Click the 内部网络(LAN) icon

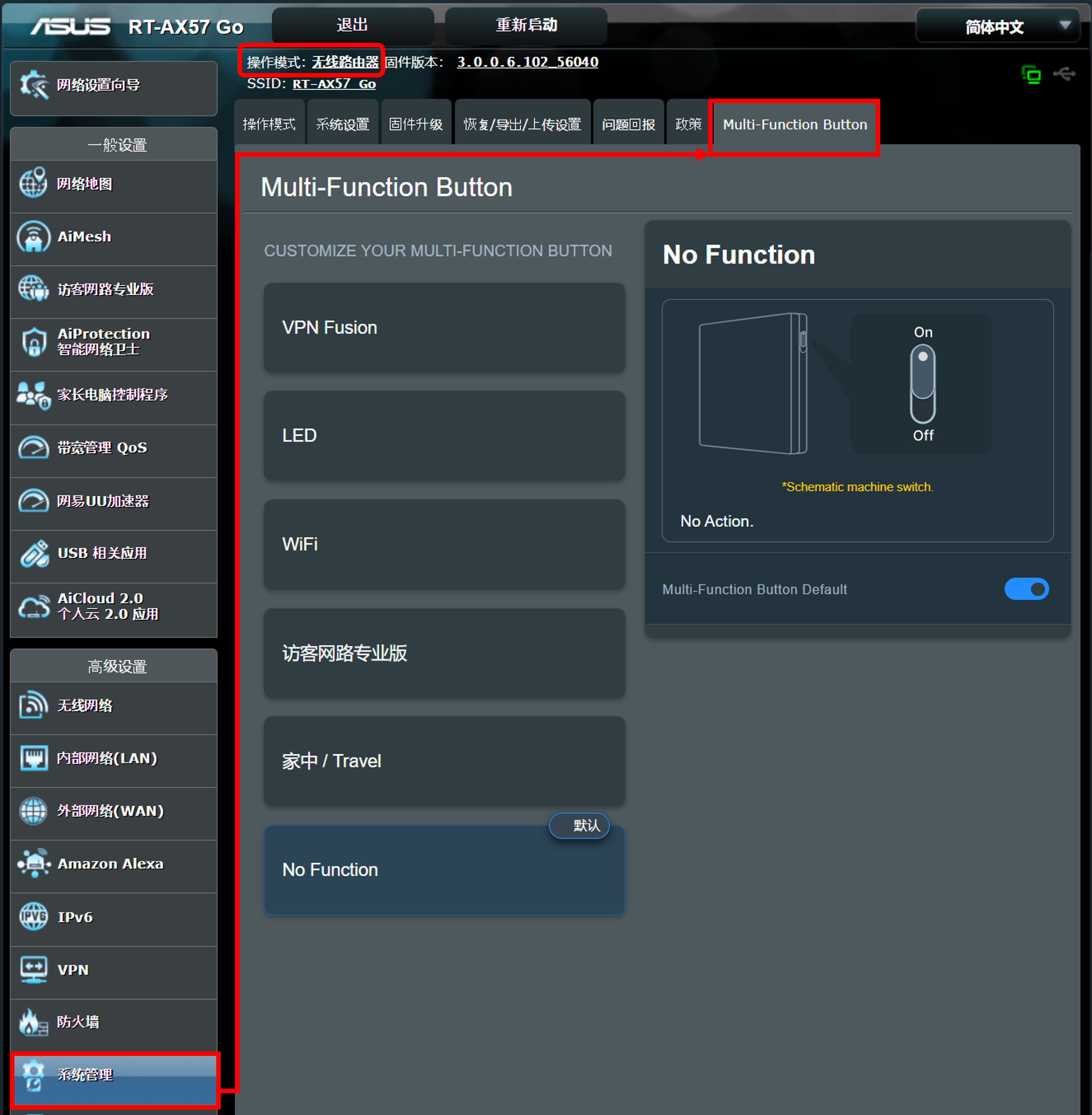point(34,758)
